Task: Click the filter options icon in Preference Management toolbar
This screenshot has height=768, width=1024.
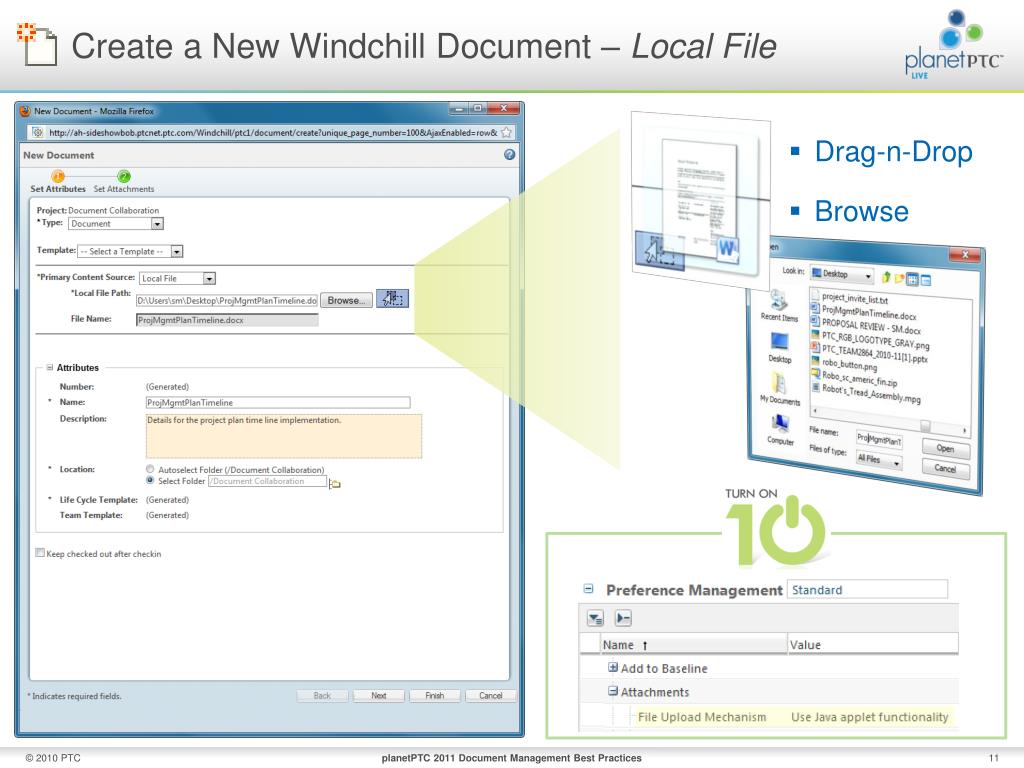Action: tap(596, 618)
